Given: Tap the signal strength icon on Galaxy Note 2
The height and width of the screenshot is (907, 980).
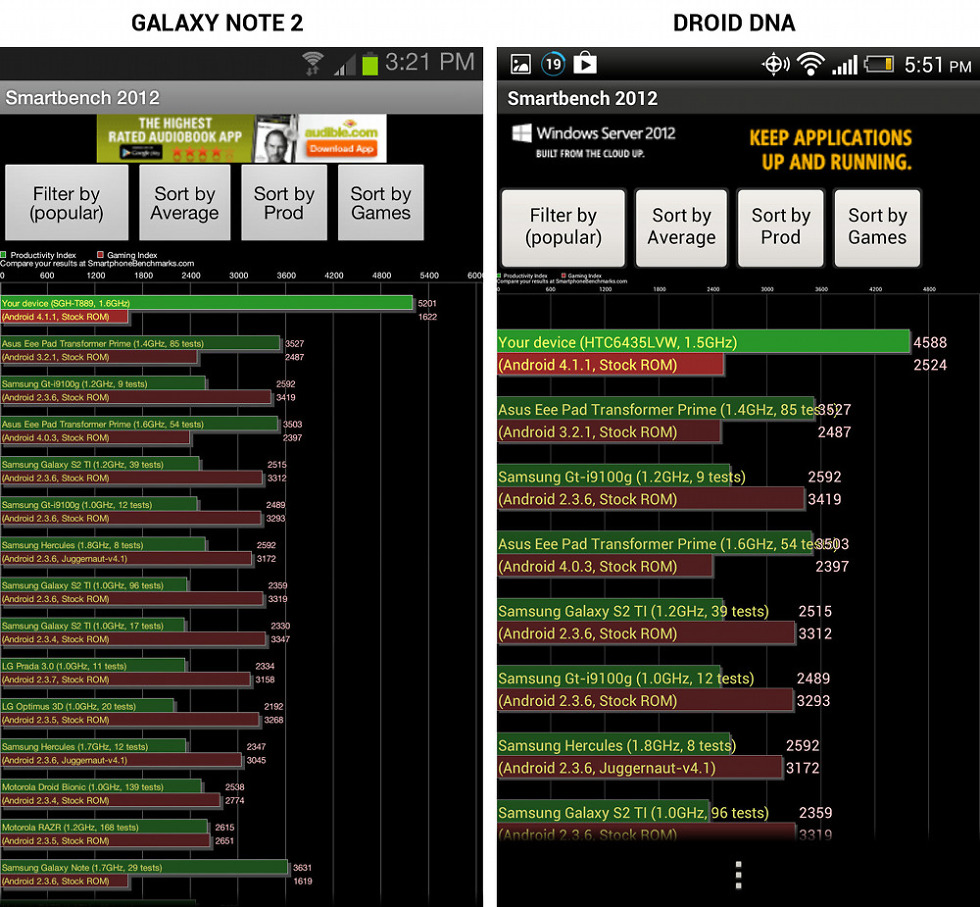Looking at the screenshot, I should pyautogui.click(x=344, y=65).
